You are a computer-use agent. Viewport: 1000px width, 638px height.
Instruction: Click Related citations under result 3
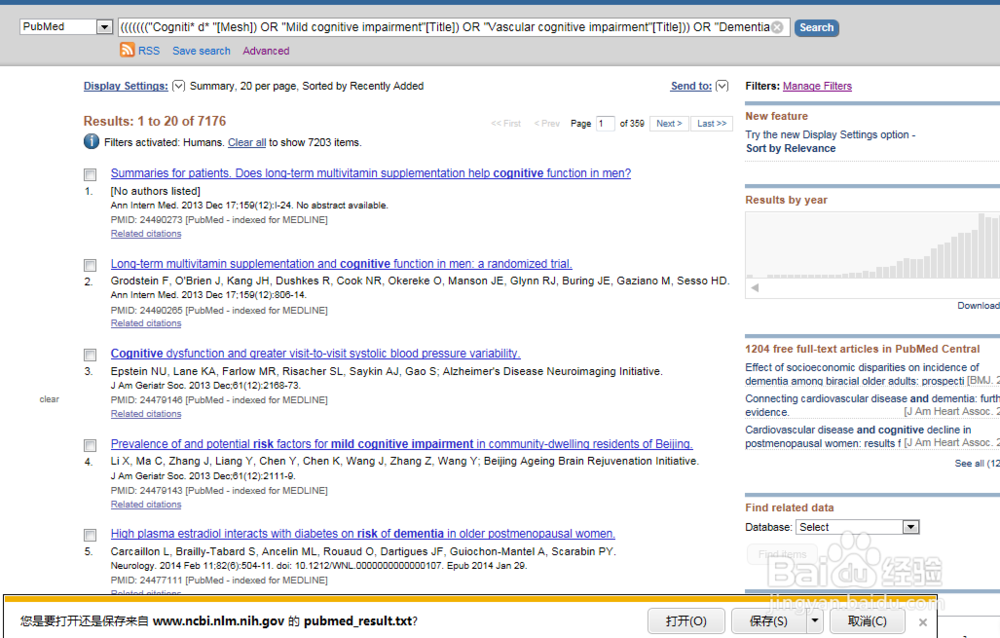(146, 414)
